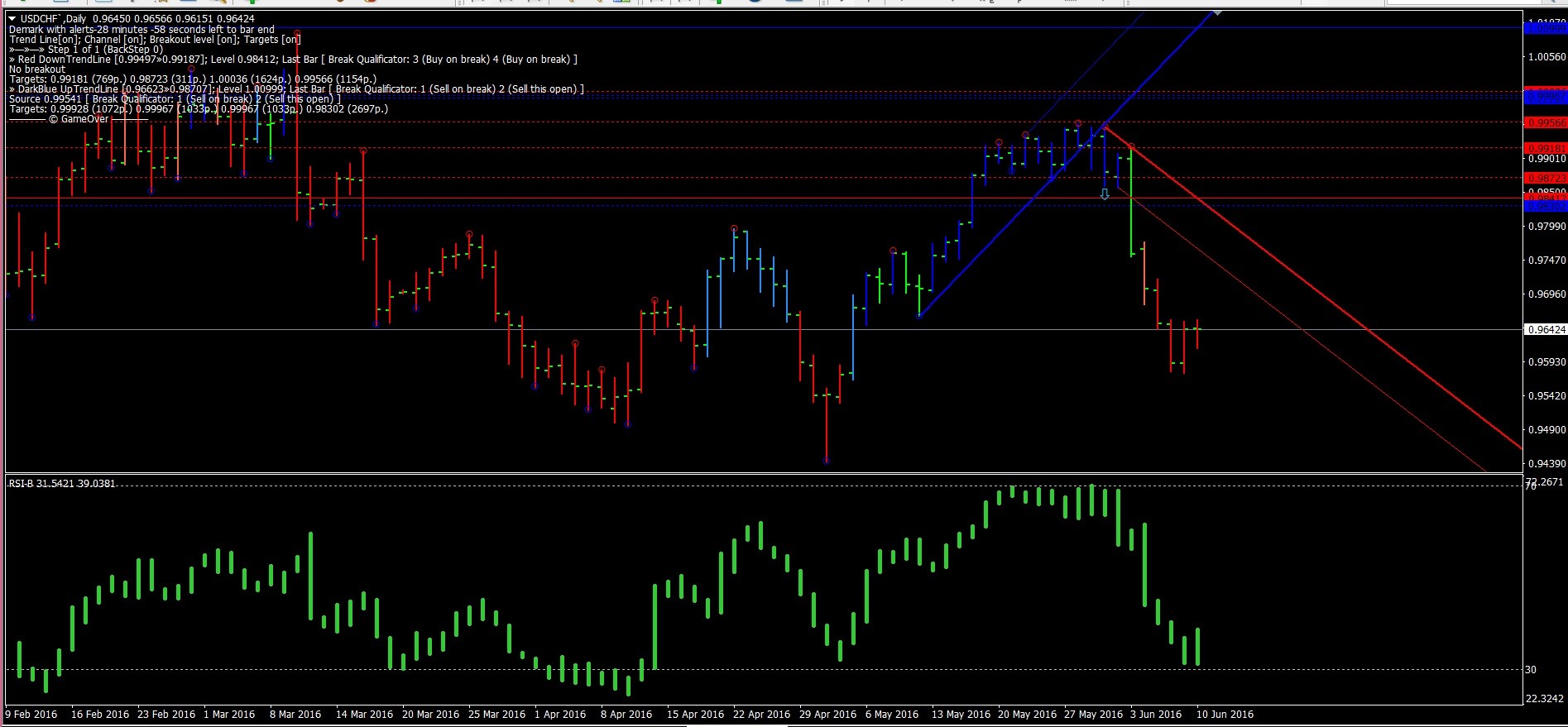Click the '6 May 2016' date label
Image resolution: width=1568 pixels, height=727 pixels.
click(x=892, y=714)
